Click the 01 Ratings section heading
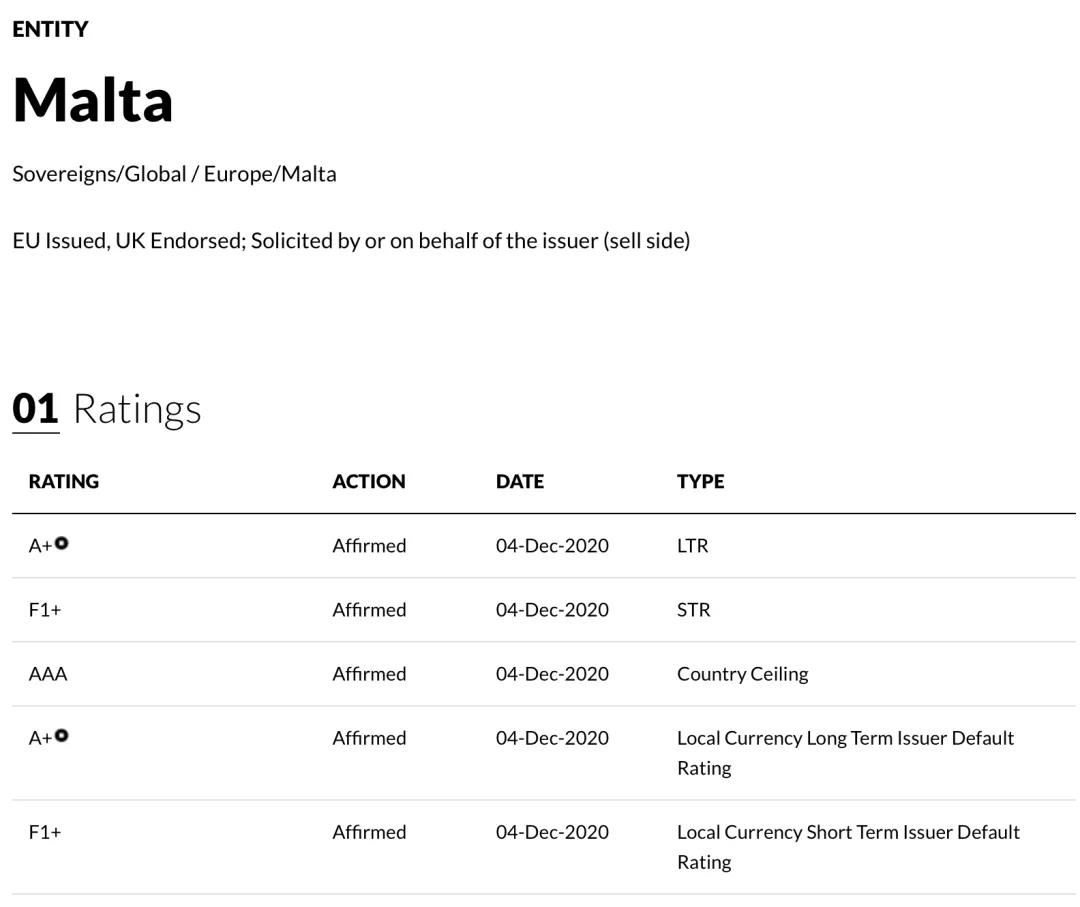Viewport: 1080px width, 907px height. click(x=107, y=409)
